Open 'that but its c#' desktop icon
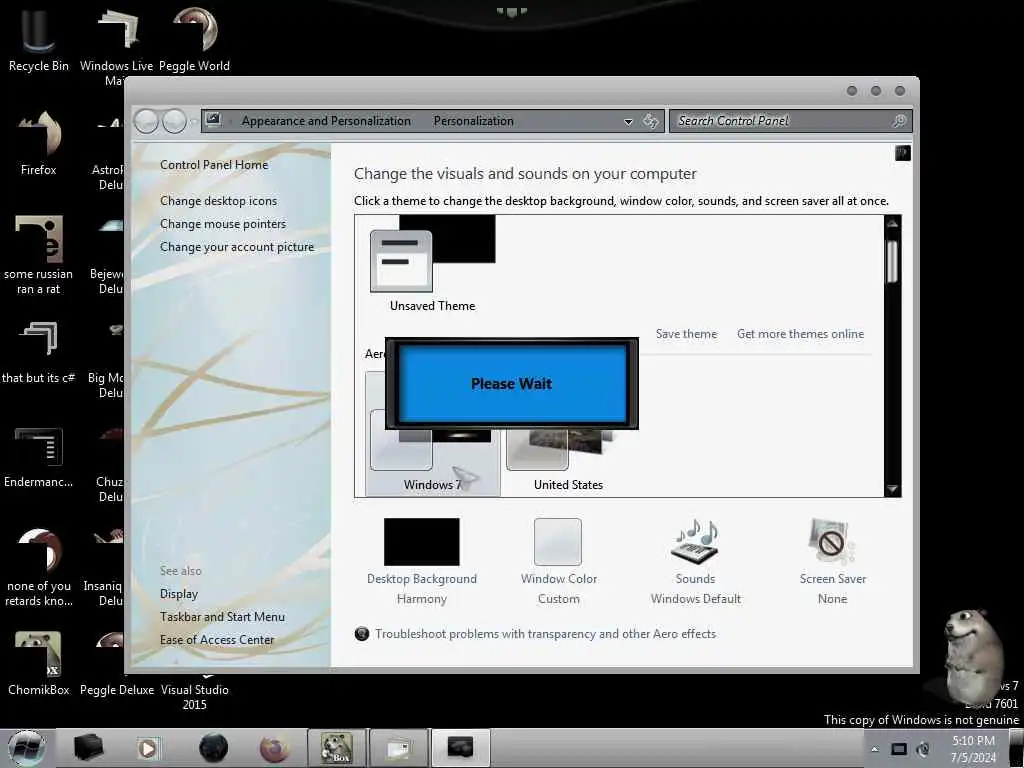 [x=38, y=353]
